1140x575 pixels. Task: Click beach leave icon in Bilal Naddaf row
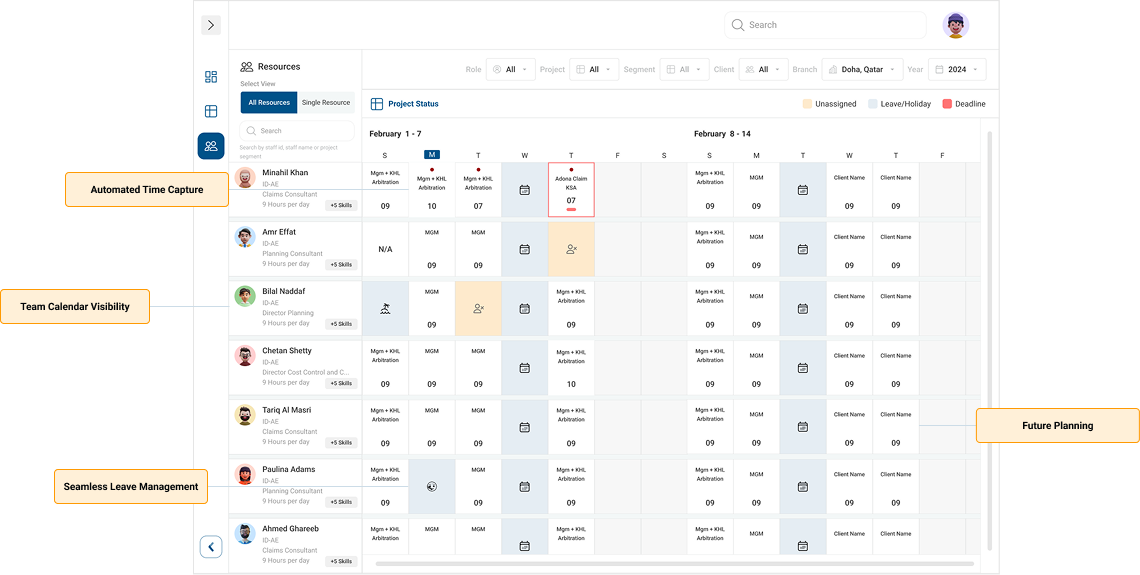[x=385, y=309]
